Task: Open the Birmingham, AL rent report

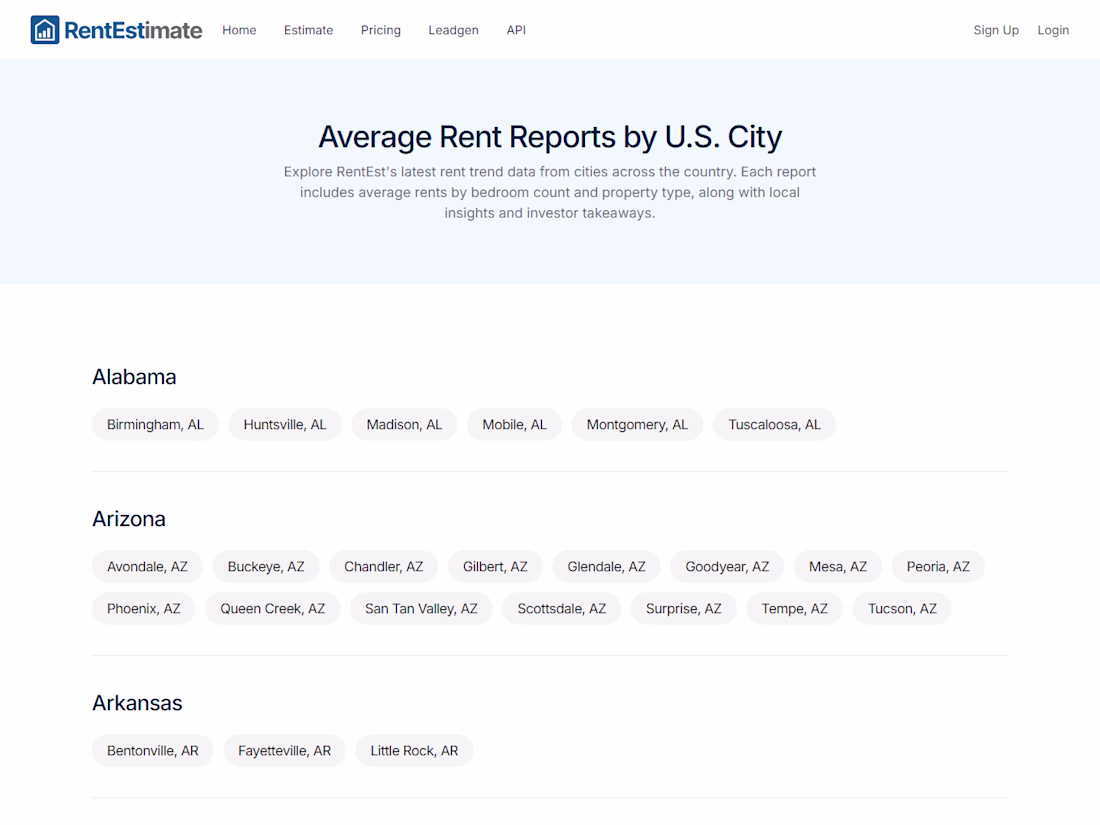Action: pos(155,424)
